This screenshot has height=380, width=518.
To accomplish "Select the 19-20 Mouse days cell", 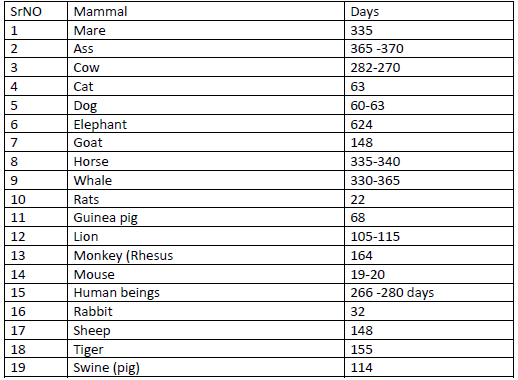I will coord(429,274).
